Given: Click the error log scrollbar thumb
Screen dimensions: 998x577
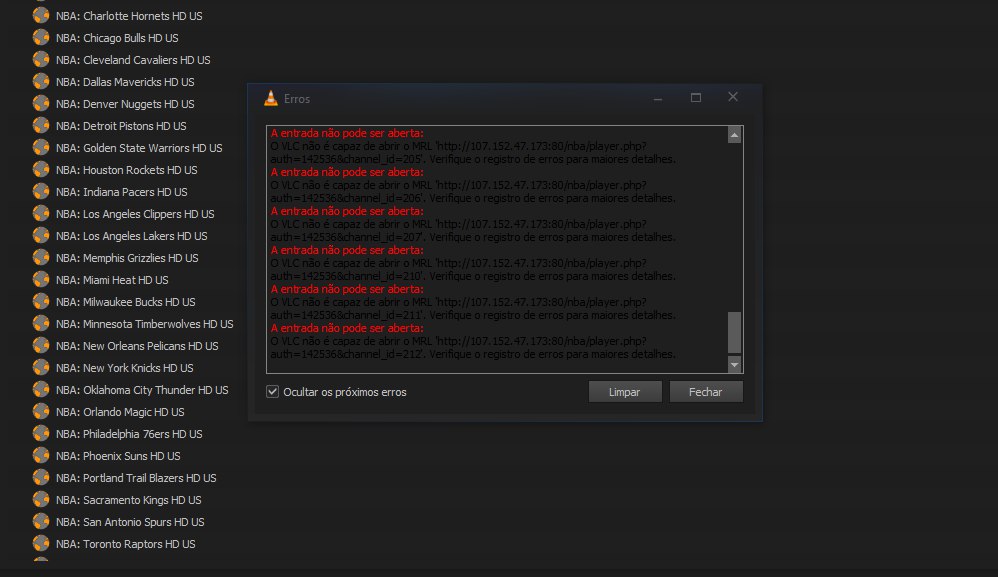Looking at the screenshot, I should tap(734, 332).
